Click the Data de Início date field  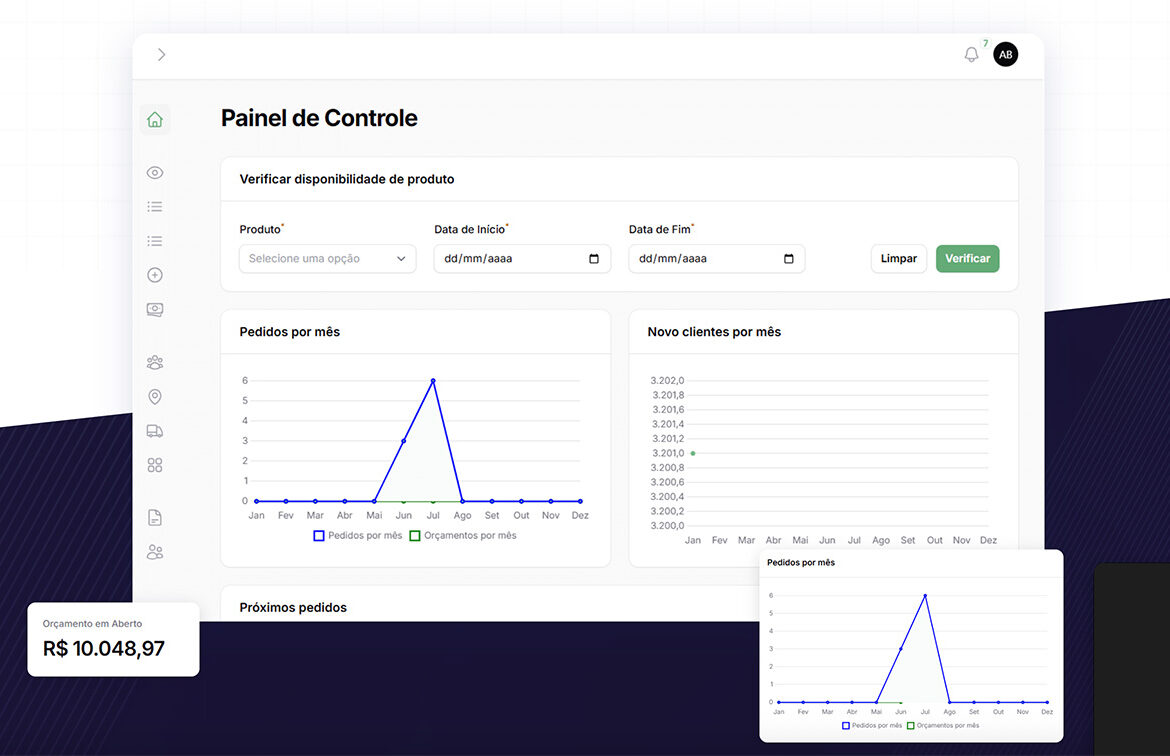510,259
